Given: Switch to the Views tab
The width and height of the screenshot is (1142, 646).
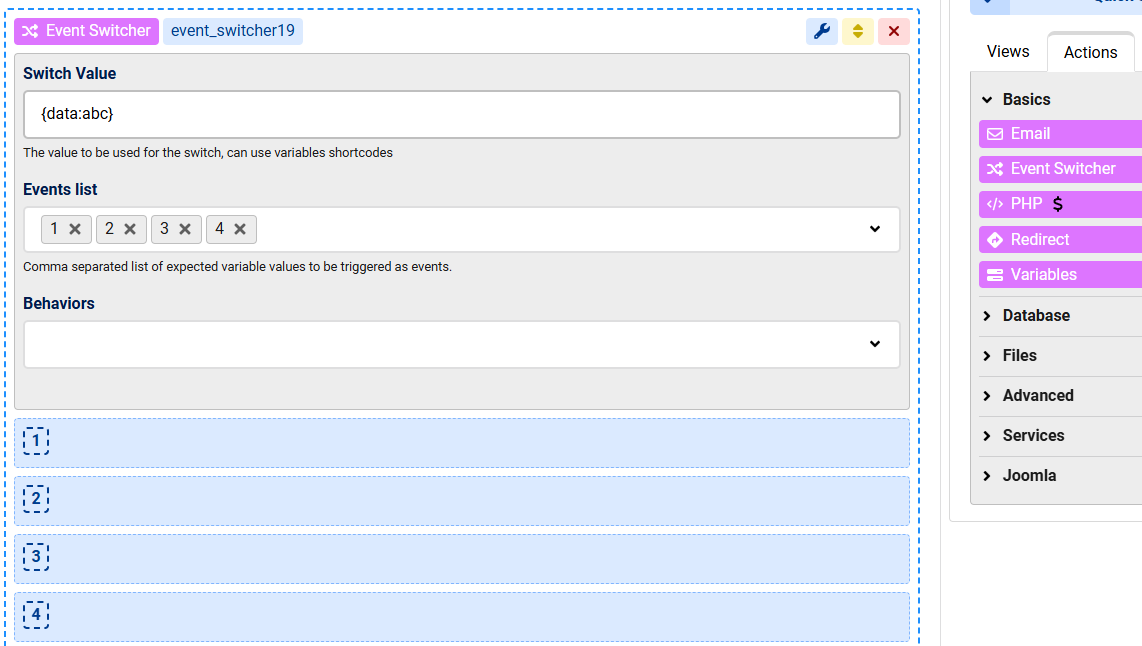Looking at the screenshot, I should click(1008, 52).
